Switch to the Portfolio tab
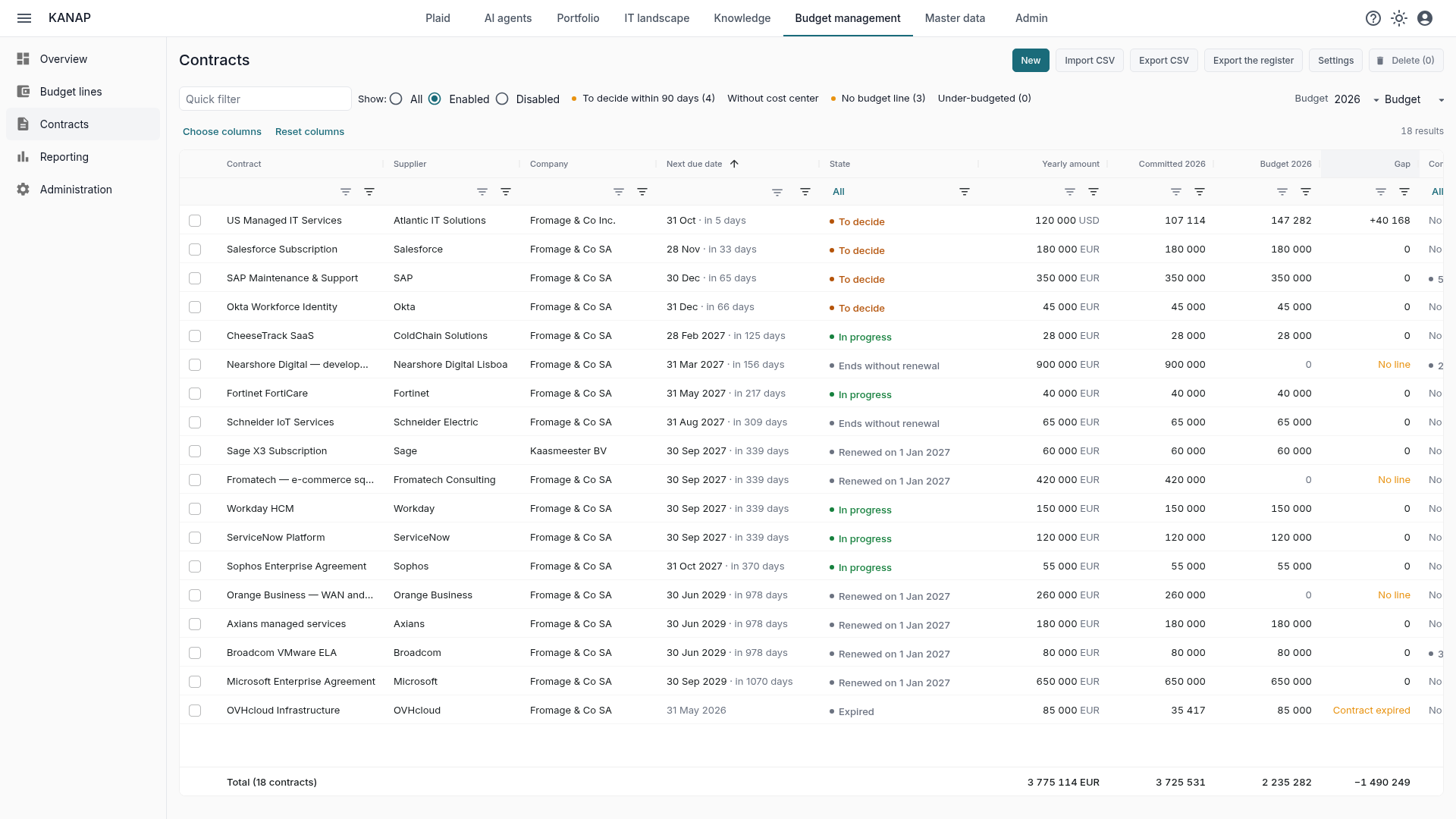The image size is (1456, 819). point(578,18)
